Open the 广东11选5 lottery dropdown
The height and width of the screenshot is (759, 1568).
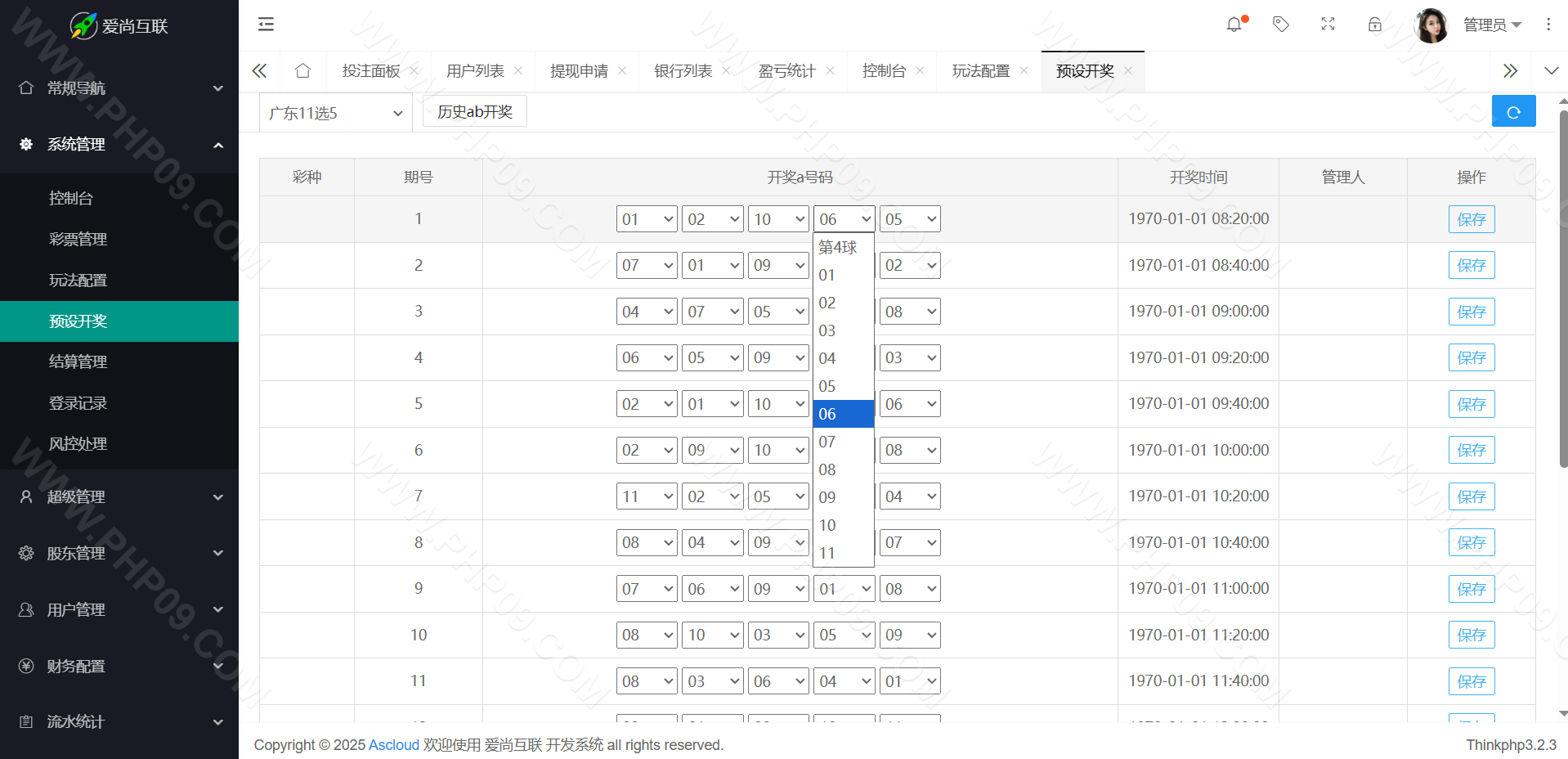tap(336, 113)
